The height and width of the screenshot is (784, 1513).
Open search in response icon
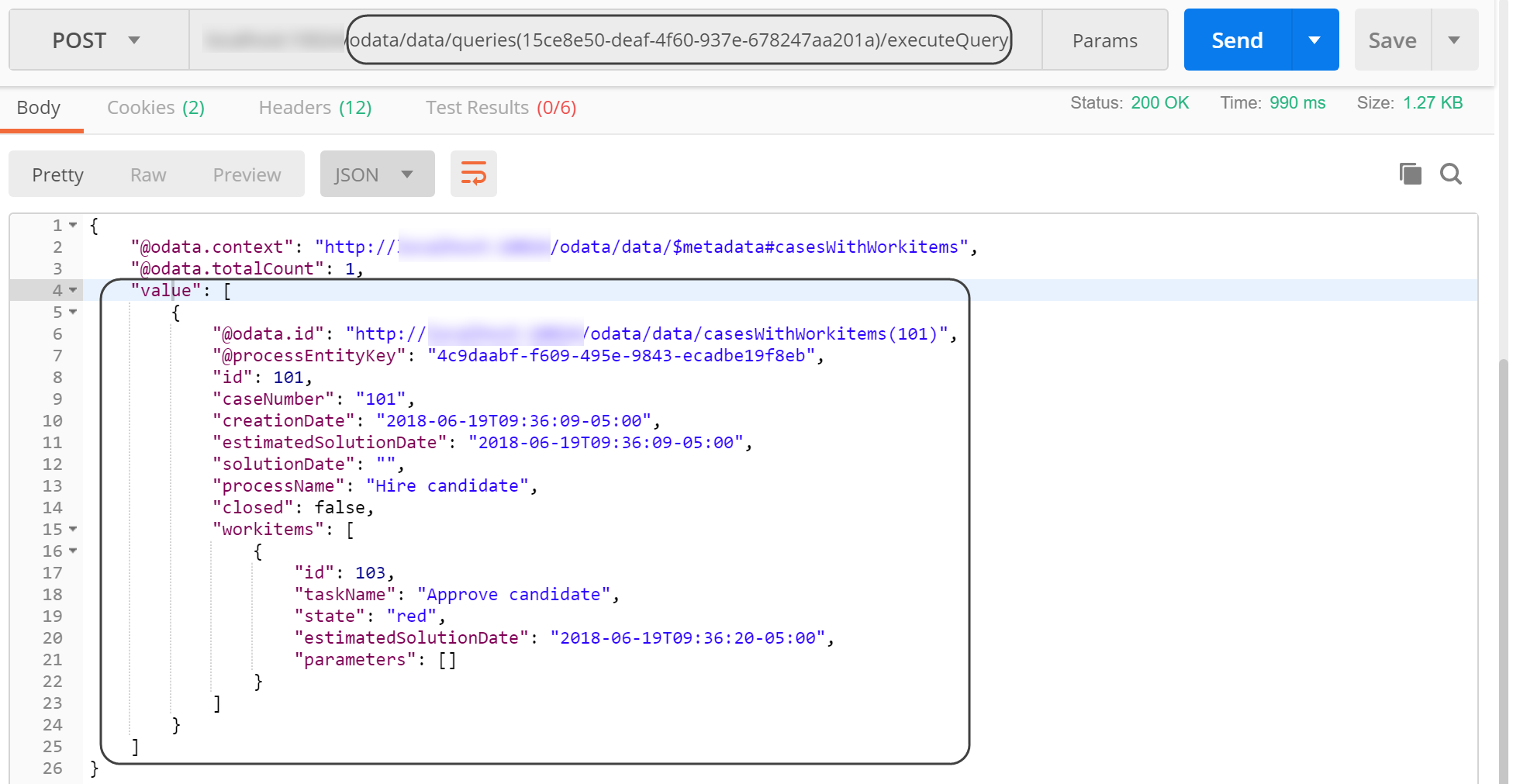pyautogui.click(x=1450, y=174)
